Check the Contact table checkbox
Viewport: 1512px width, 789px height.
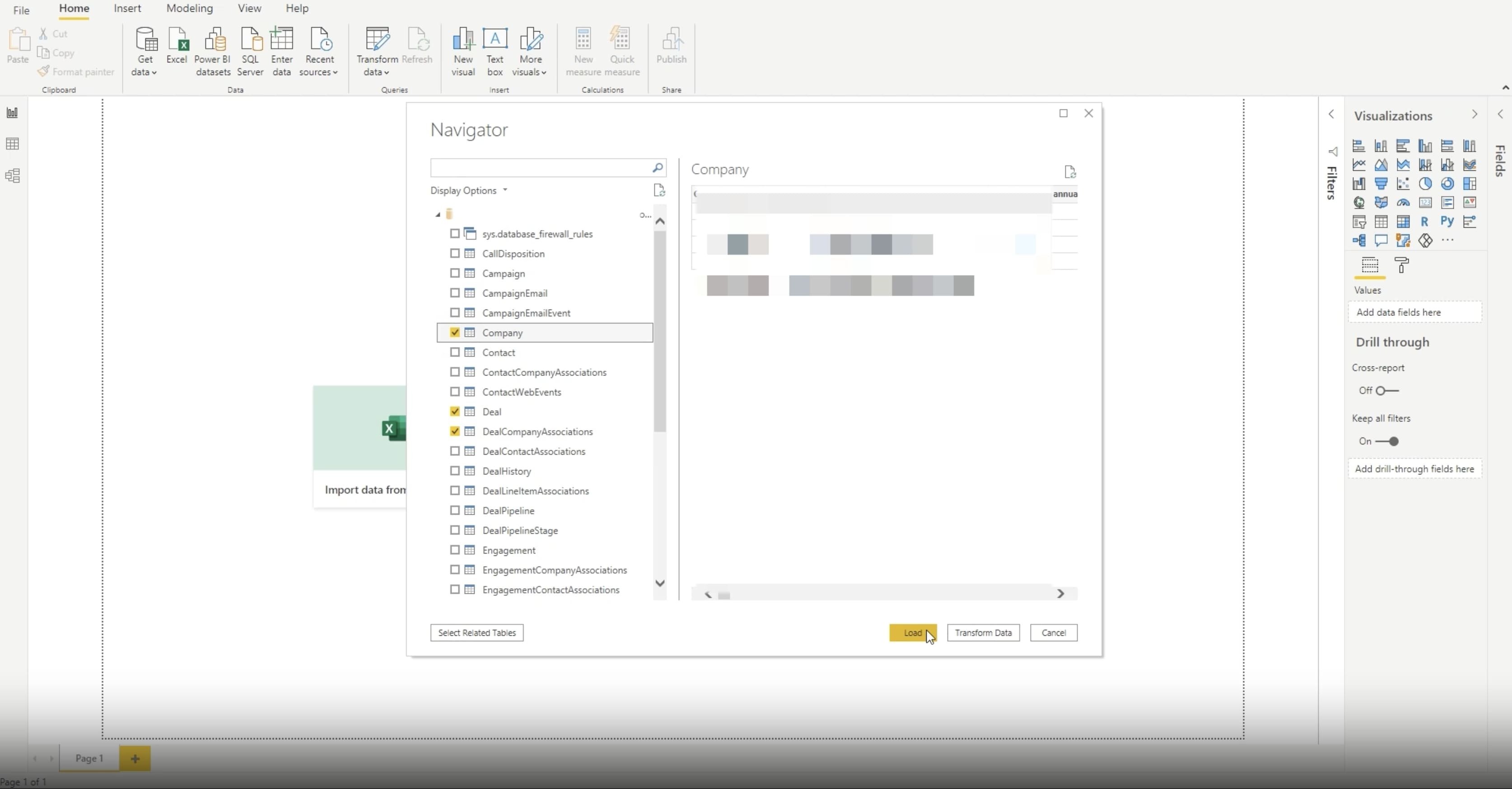pos(455,352)
